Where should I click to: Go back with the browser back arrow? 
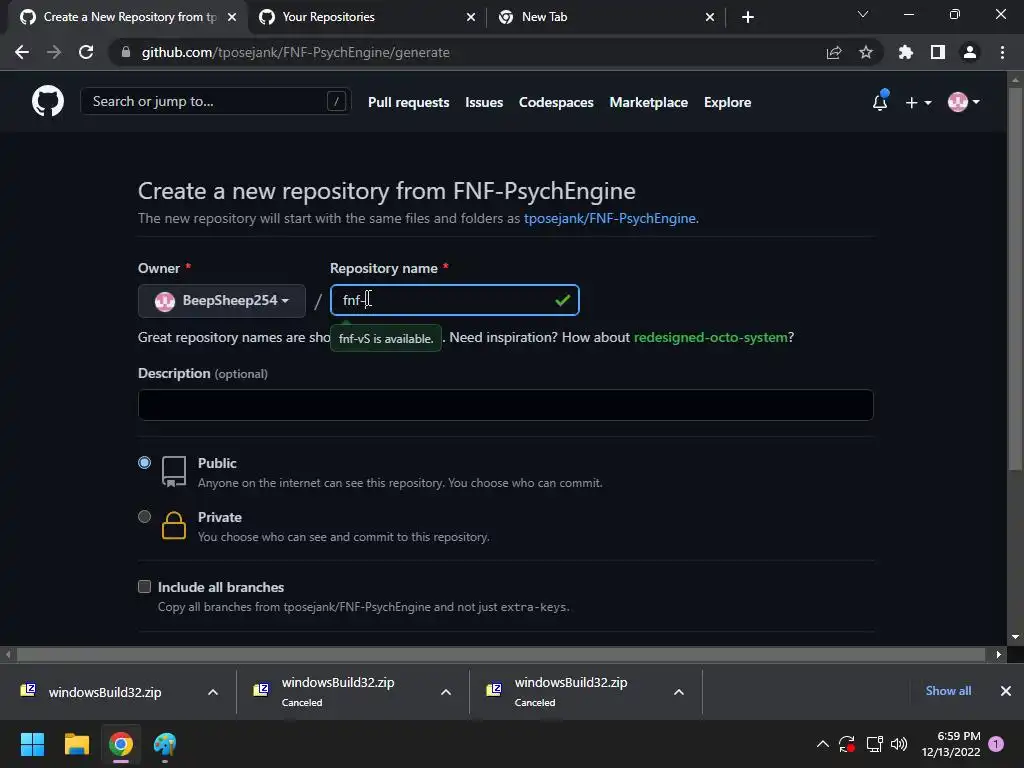point(22,52)
